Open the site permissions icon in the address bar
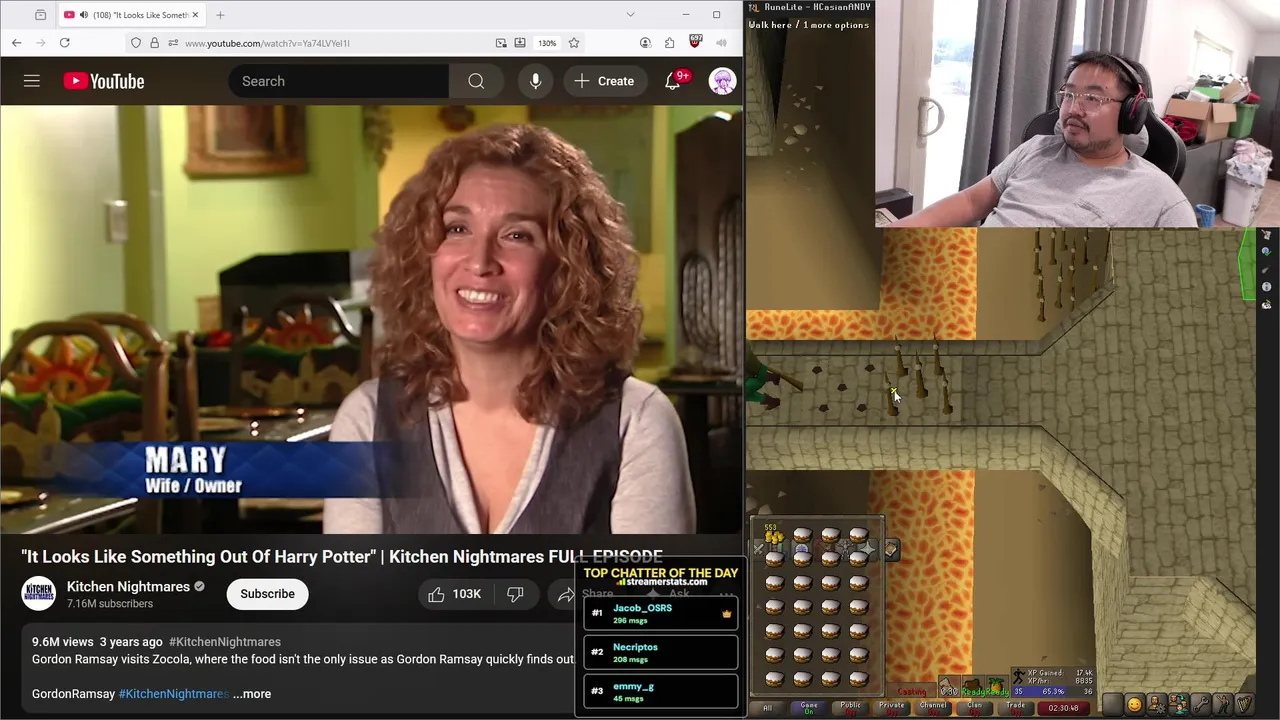Image resolution: width=1280 pixels, height=720 pixels. [x=172, y=43]
